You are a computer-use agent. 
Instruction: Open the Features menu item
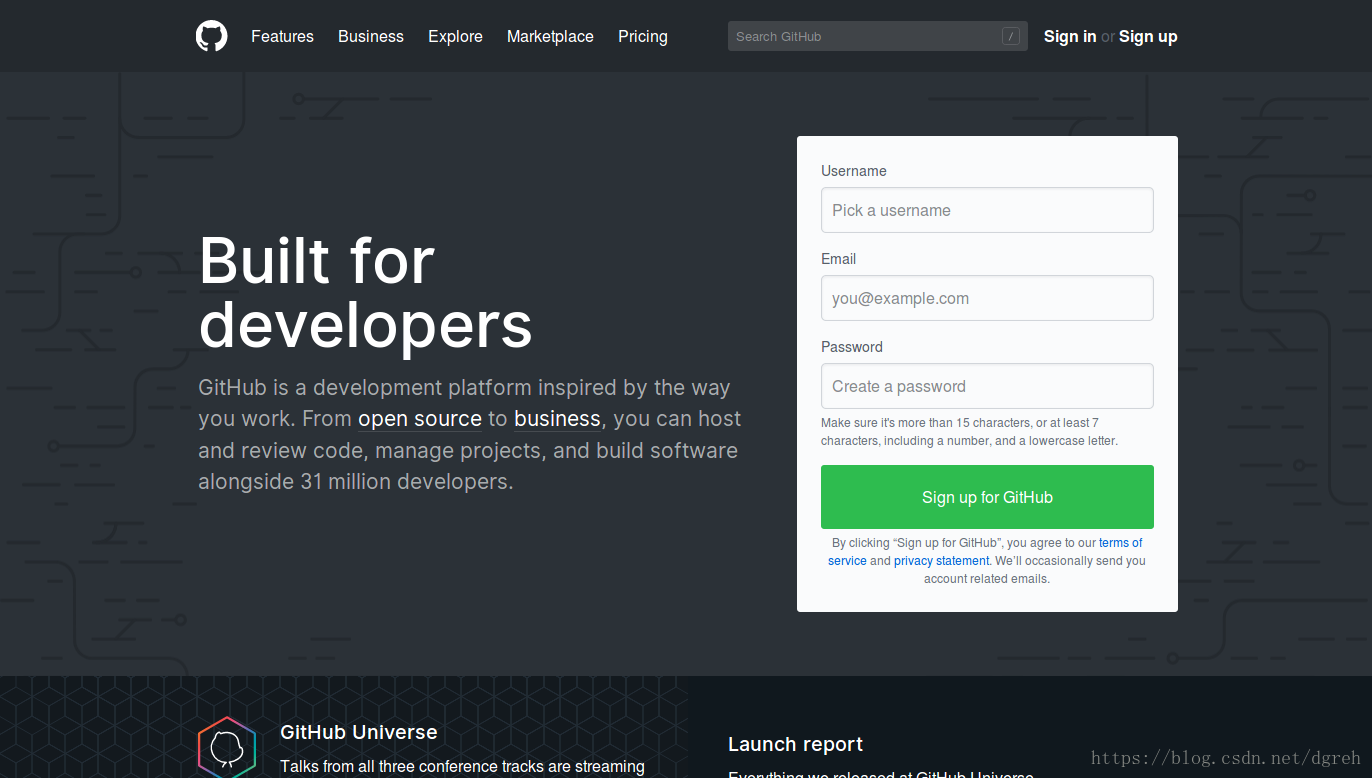[x=282, y=36]
